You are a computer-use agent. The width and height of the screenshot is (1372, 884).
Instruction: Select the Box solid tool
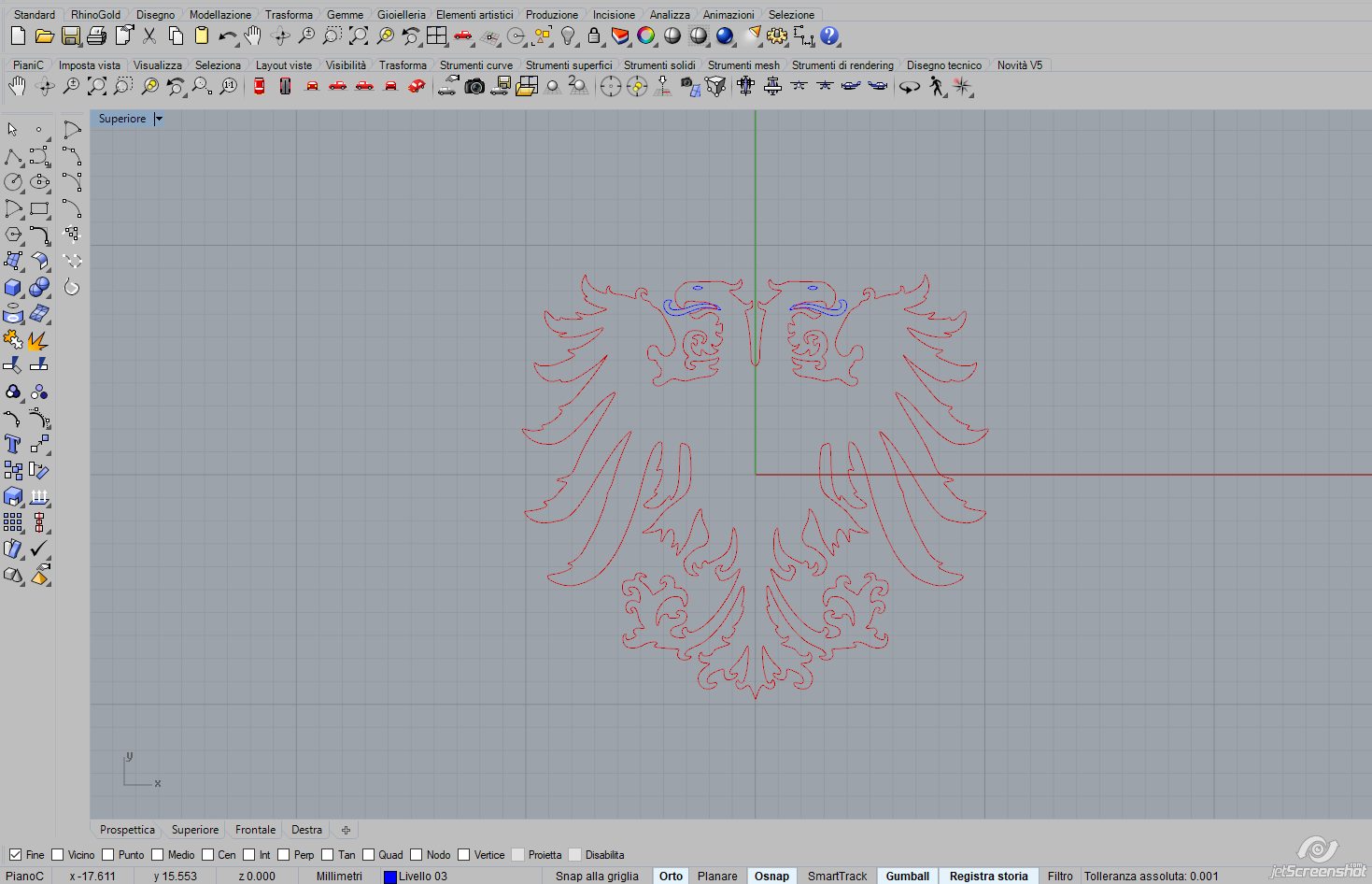[x=13, y=287]
